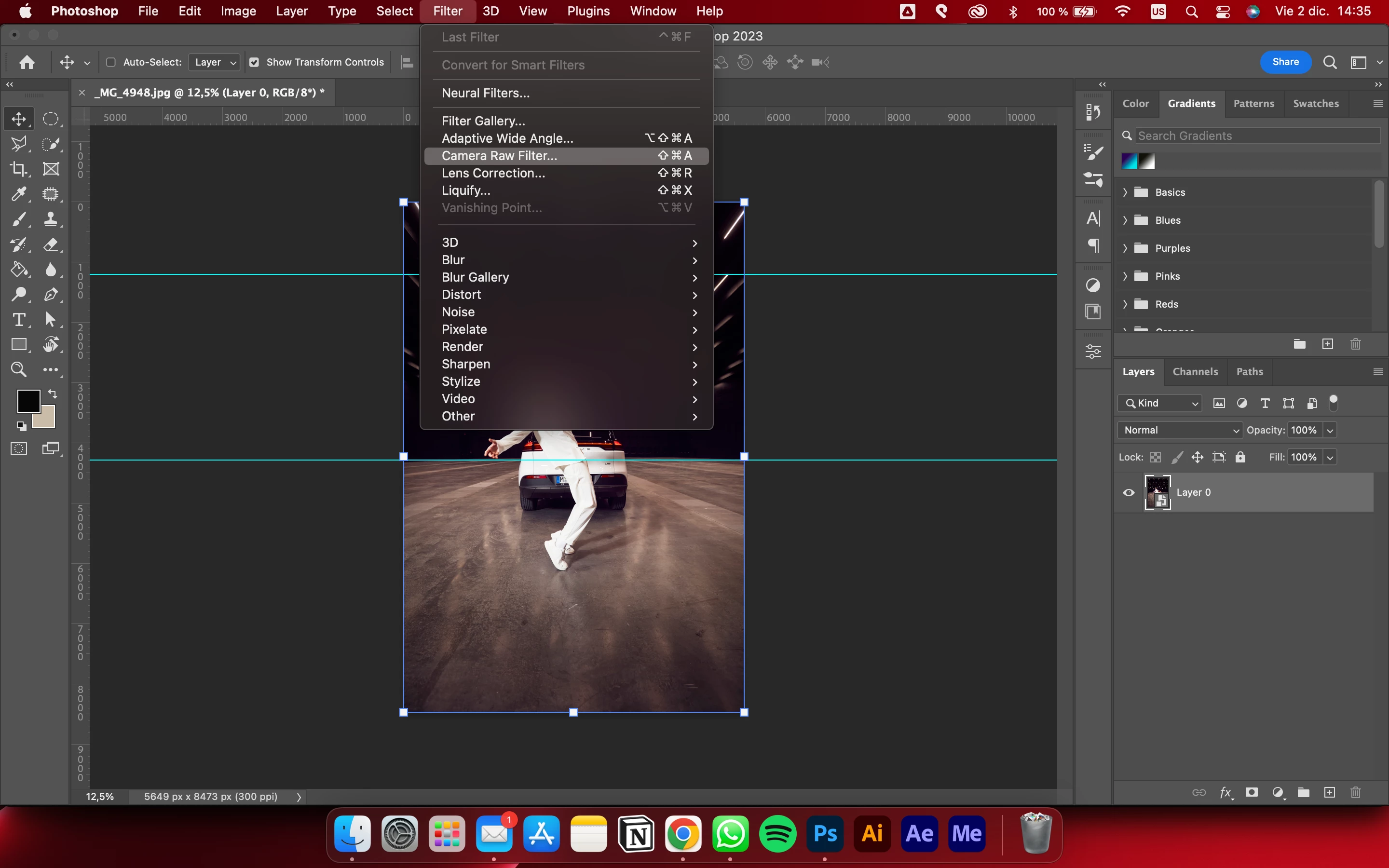
Task: Select the Eraser tool
Action: click(51, 244)
